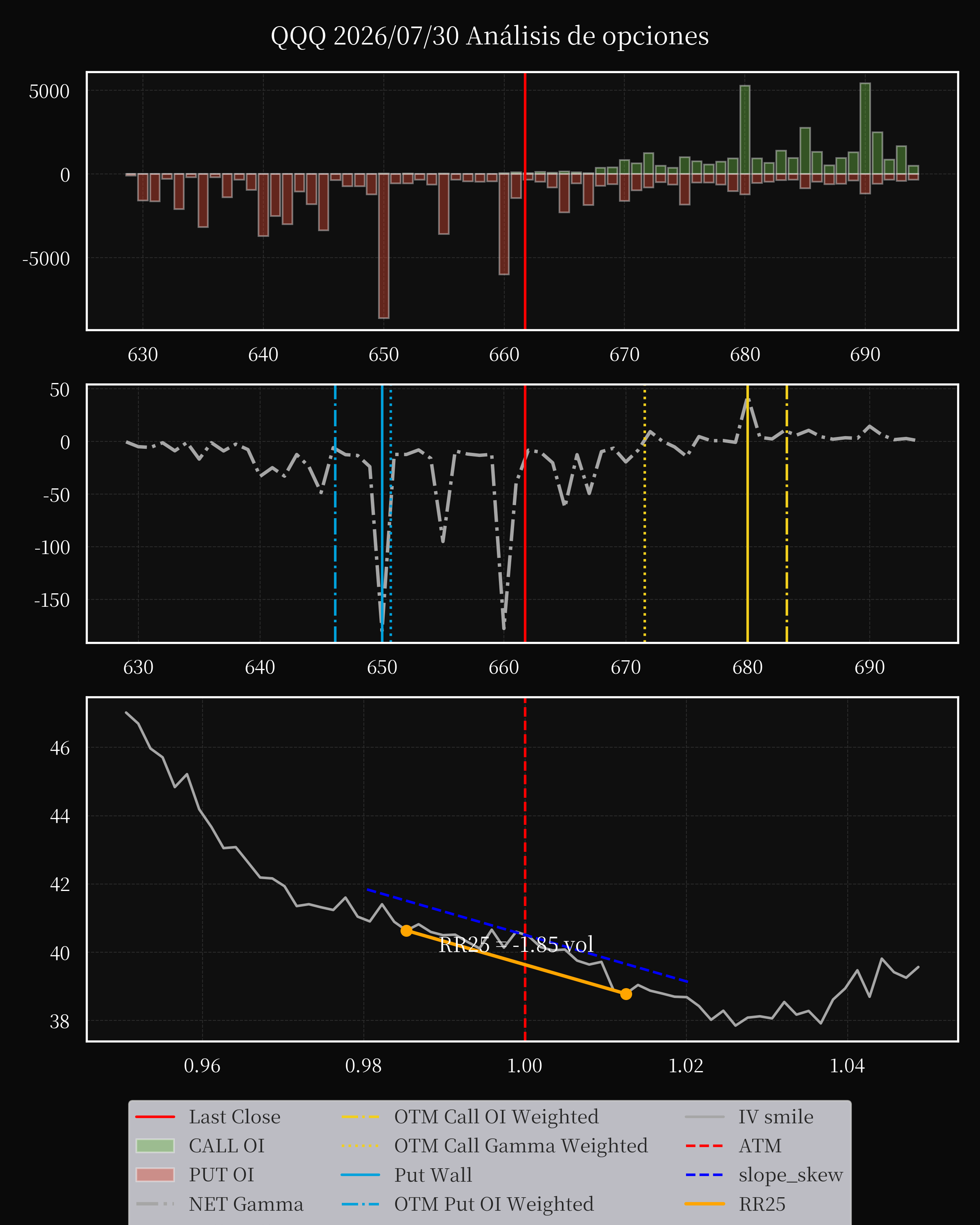
Task: Click the chart title 'QQQ 2026/07/30 Análisis de opciones'
Action: pyautogui.click(x=490, y=36)
